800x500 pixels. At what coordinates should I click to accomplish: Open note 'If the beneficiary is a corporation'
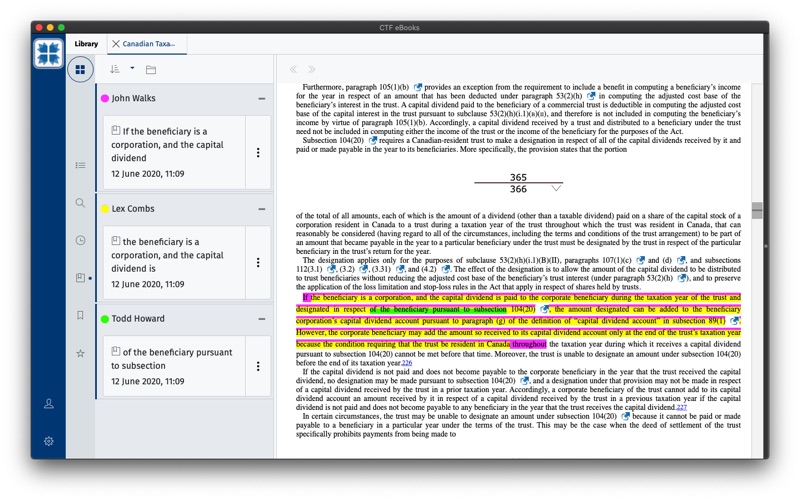[x=174, y=153]
